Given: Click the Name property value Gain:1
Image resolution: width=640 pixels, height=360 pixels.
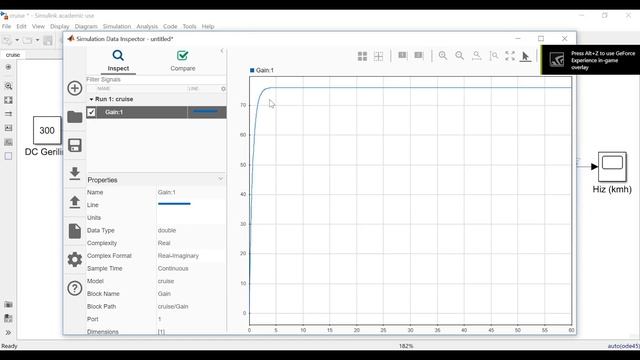Looking at the screenshot, I should [167, 192].
